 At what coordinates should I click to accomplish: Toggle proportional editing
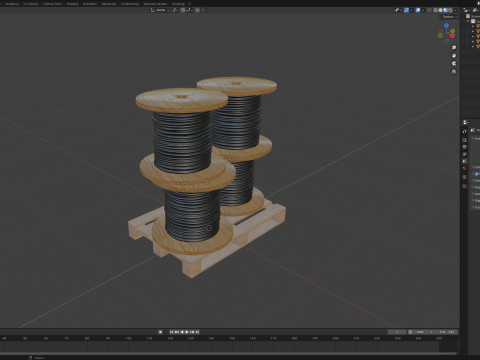pyautogui.click(x=197, y=10)
